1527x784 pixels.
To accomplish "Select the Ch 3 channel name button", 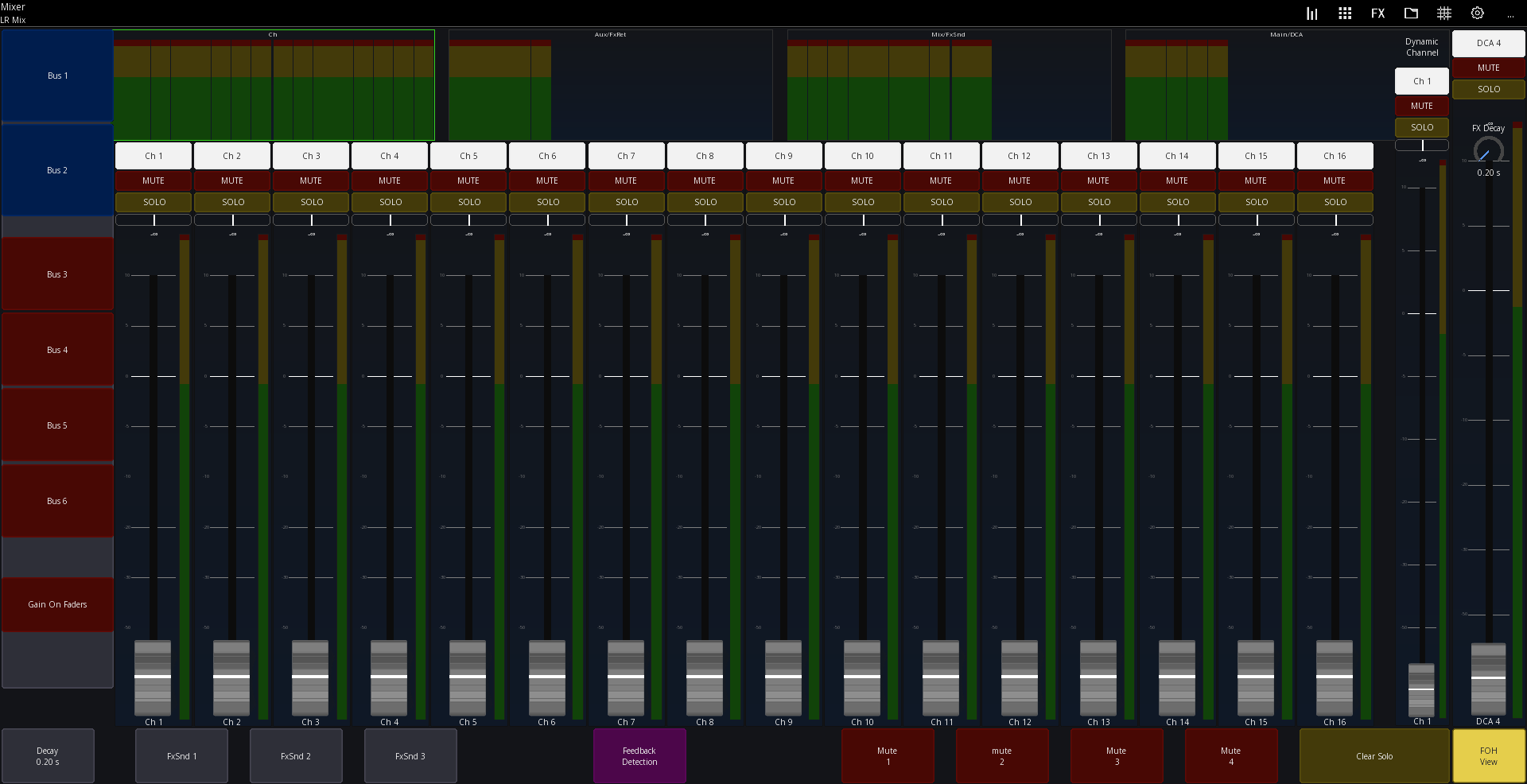I will click(311, 156).
